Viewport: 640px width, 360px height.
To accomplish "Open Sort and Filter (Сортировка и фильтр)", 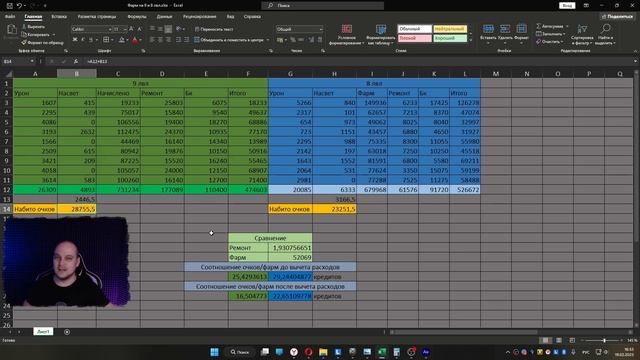I will (582, 34).
